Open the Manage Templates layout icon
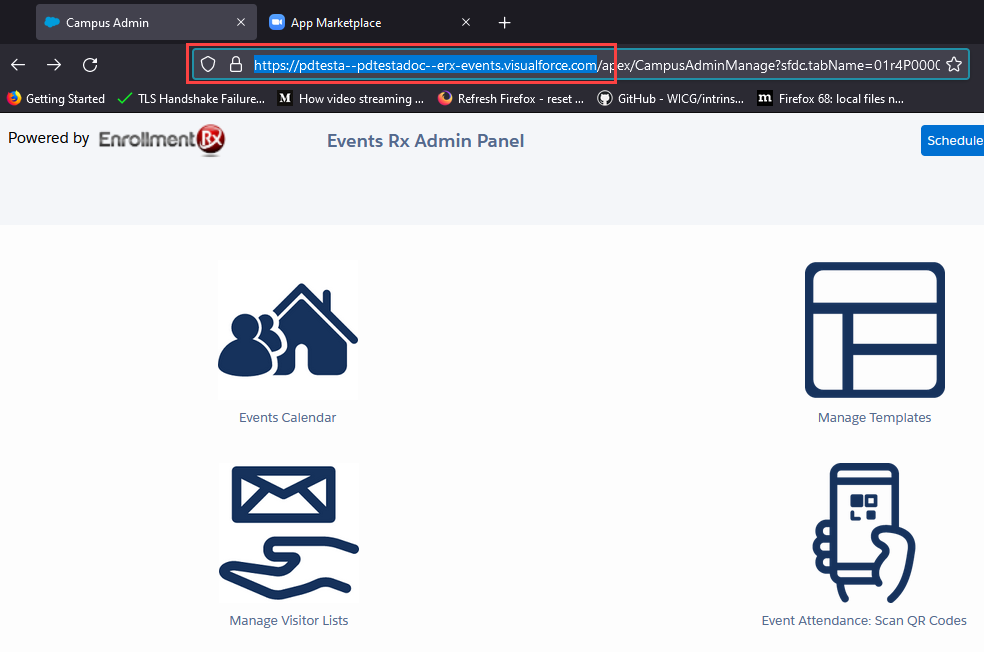This screenshot has width=984, height=652. tap(874, 330)
